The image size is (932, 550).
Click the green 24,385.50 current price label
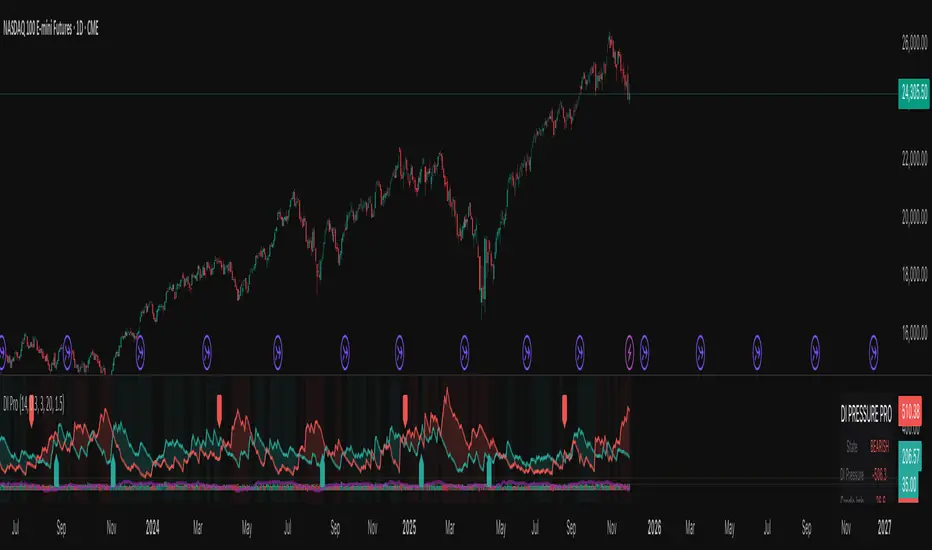914,93
